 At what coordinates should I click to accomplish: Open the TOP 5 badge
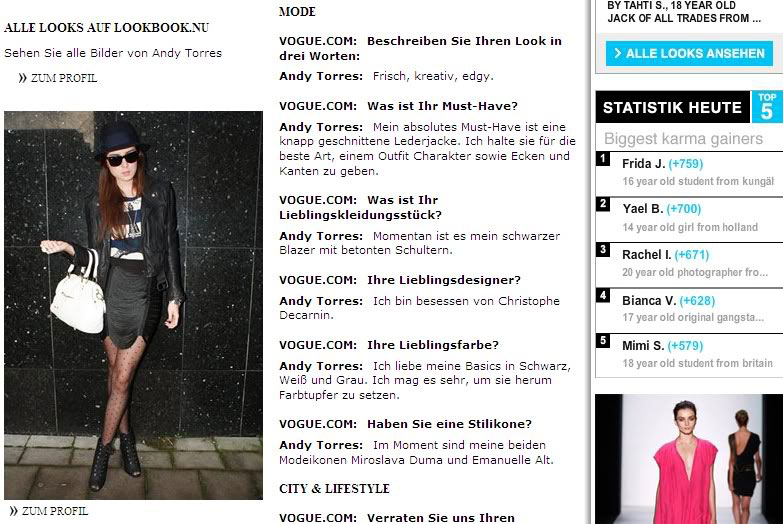tap(767, 107)
